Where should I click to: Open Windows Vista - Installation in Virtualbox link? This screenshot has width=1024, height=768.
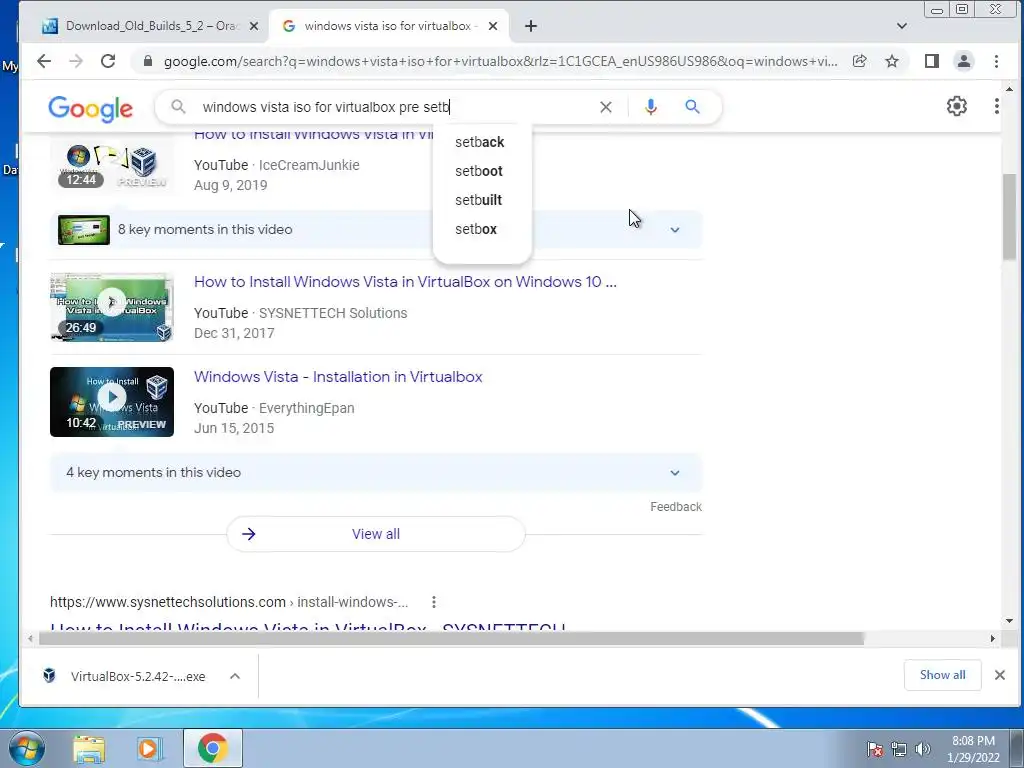[338, 377]
